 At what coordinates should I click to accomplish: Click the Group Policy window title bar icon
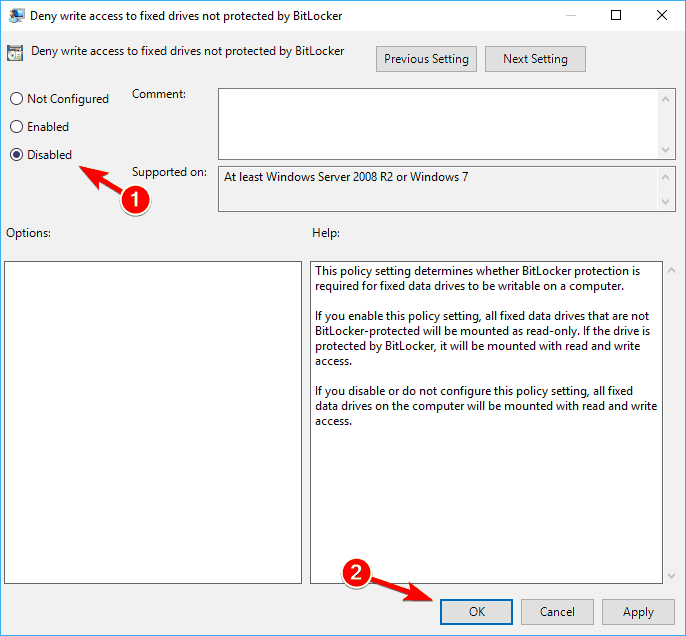16,15
